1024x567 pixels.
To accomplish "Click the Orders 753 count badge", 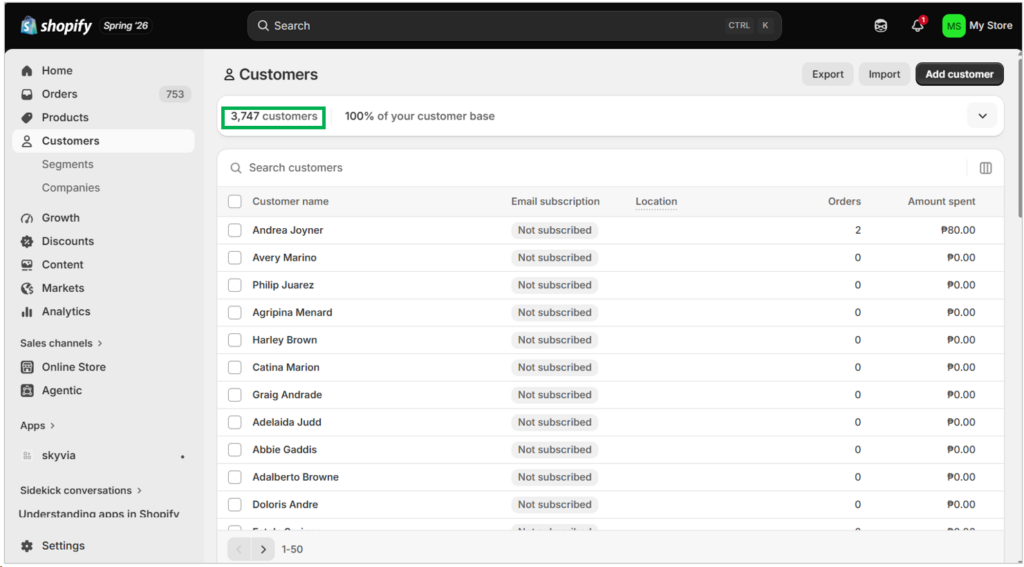I will pyautogui.click(x=175, y=94).
